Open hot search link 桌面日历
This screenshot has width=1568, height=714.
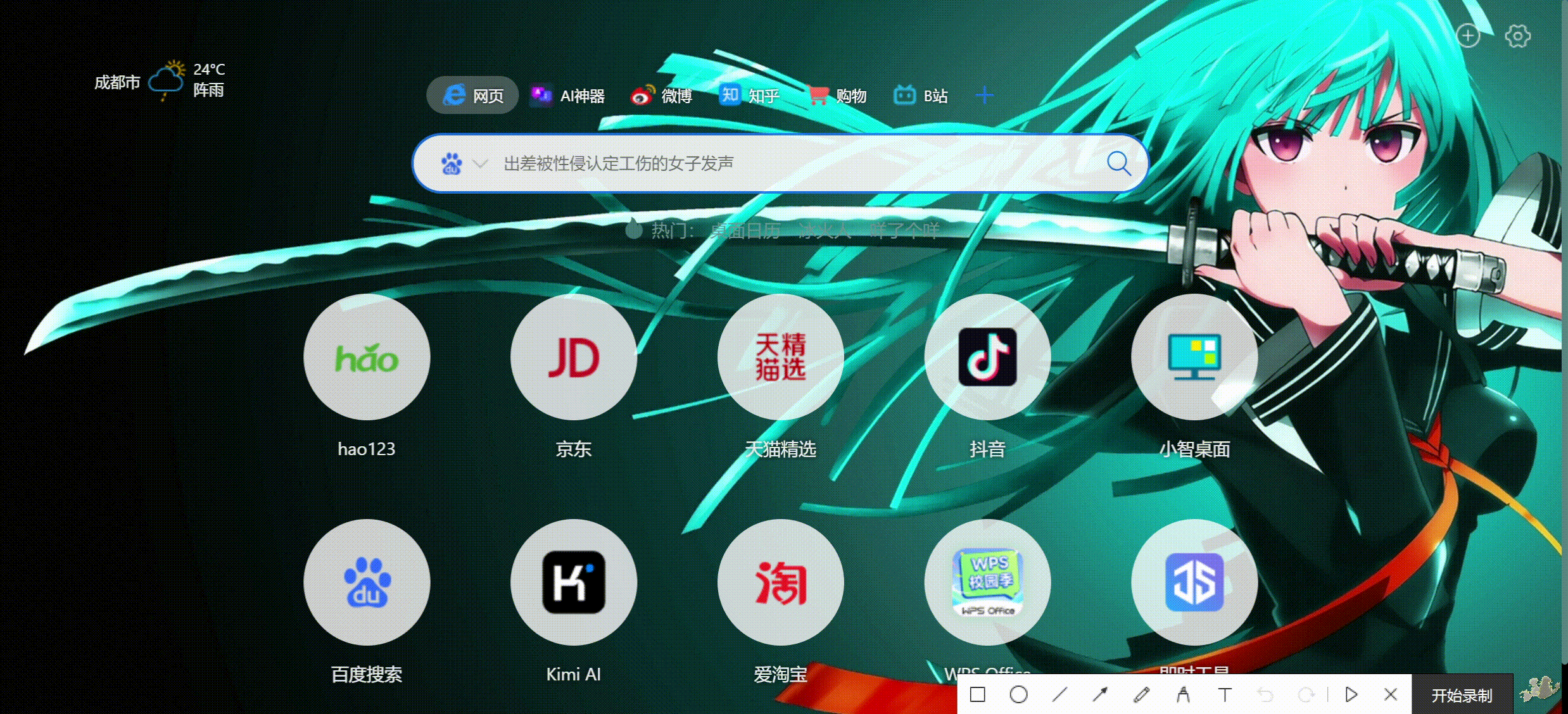point(745,230)
